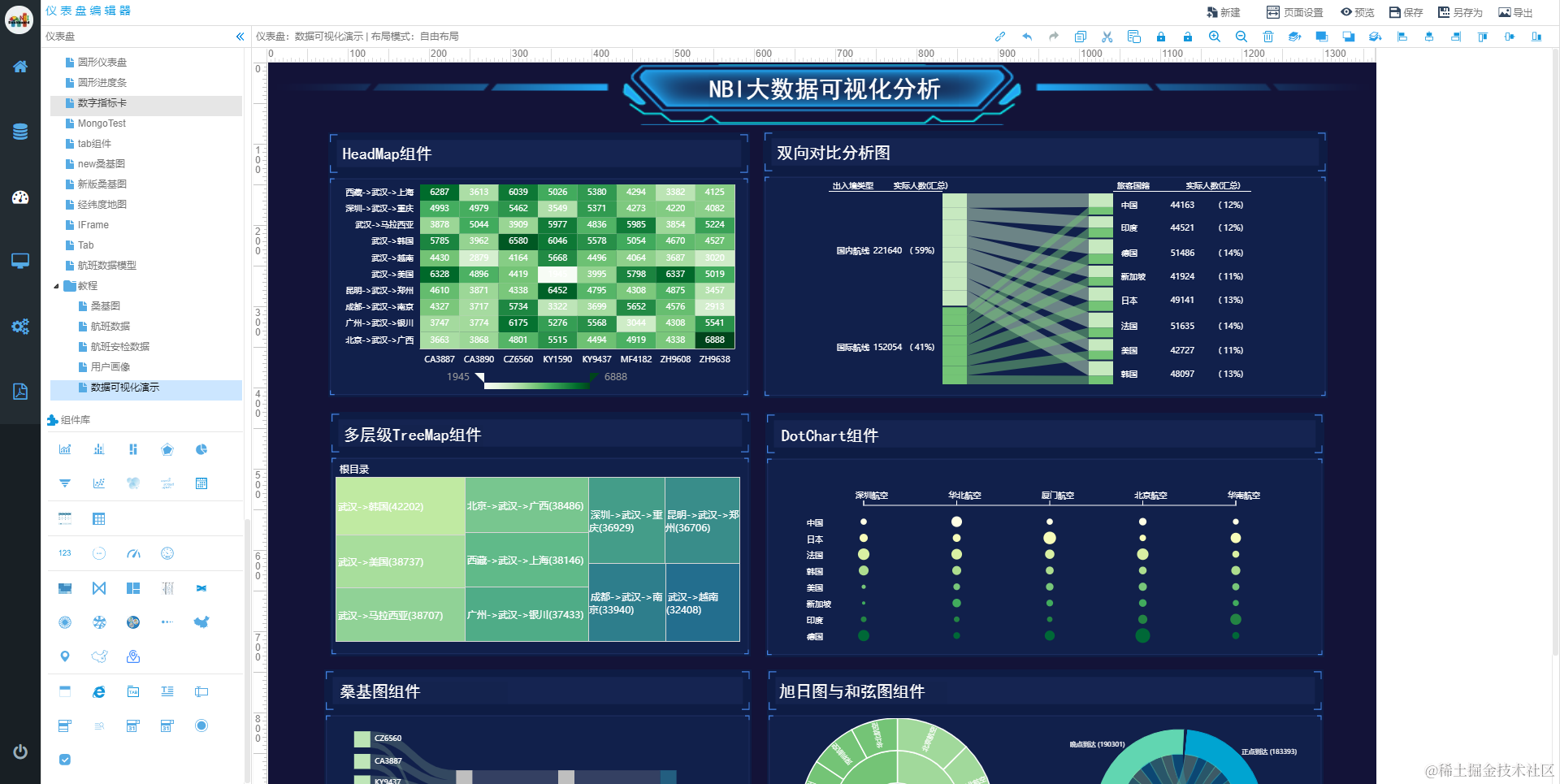Click the align top icon in toolbar
1560x784 pixels.
pos(1483,37)
